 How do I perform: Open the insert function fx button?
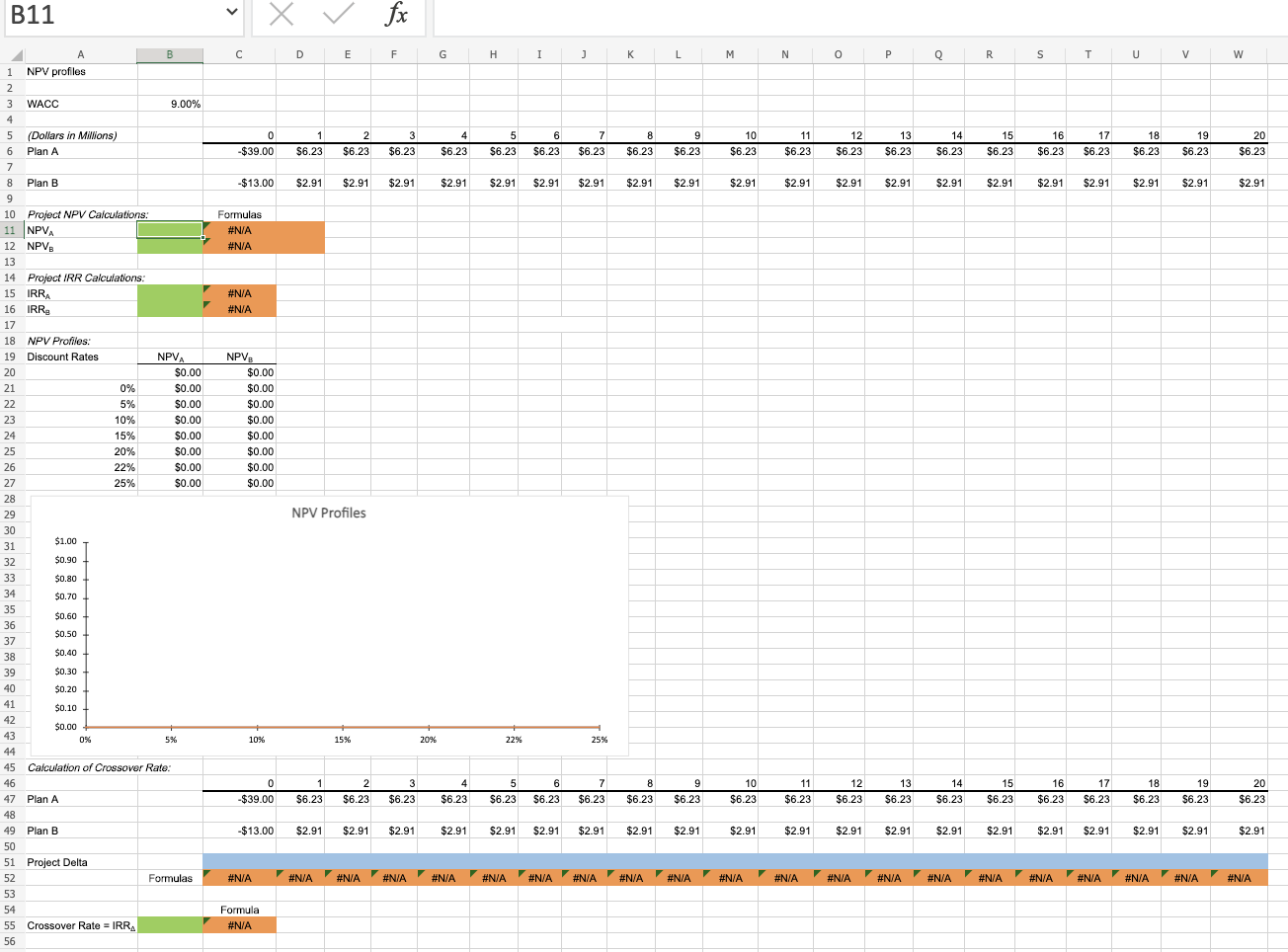pyautogui.click(x=396, y=14)
